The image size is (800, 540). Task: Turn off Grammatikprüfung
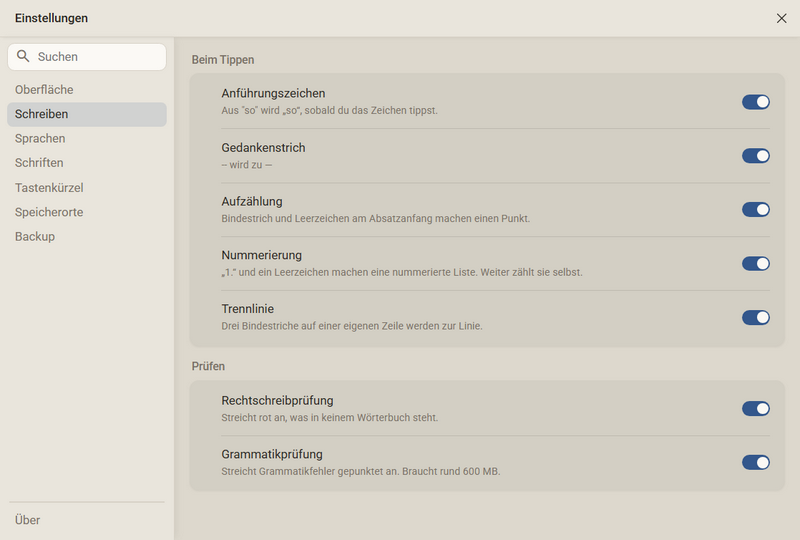click(756, 462)
